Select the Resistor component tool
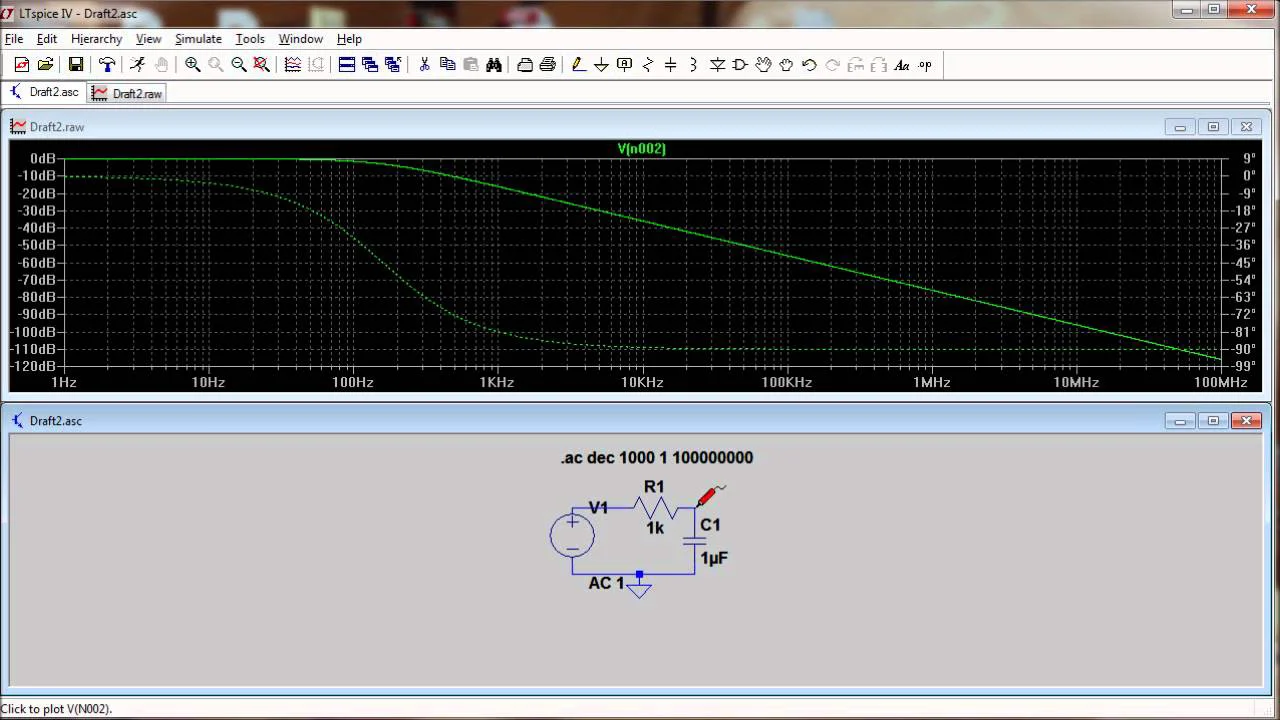 pos(648,65)
